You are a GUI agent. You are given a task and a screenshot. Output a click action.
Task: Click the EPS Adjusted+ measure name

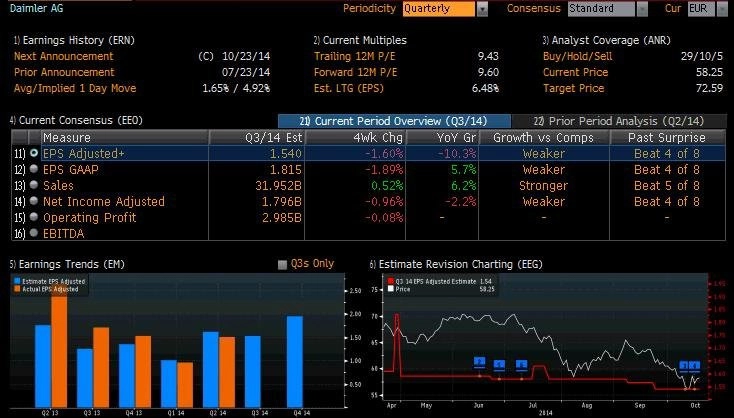[x=83, y=154]
